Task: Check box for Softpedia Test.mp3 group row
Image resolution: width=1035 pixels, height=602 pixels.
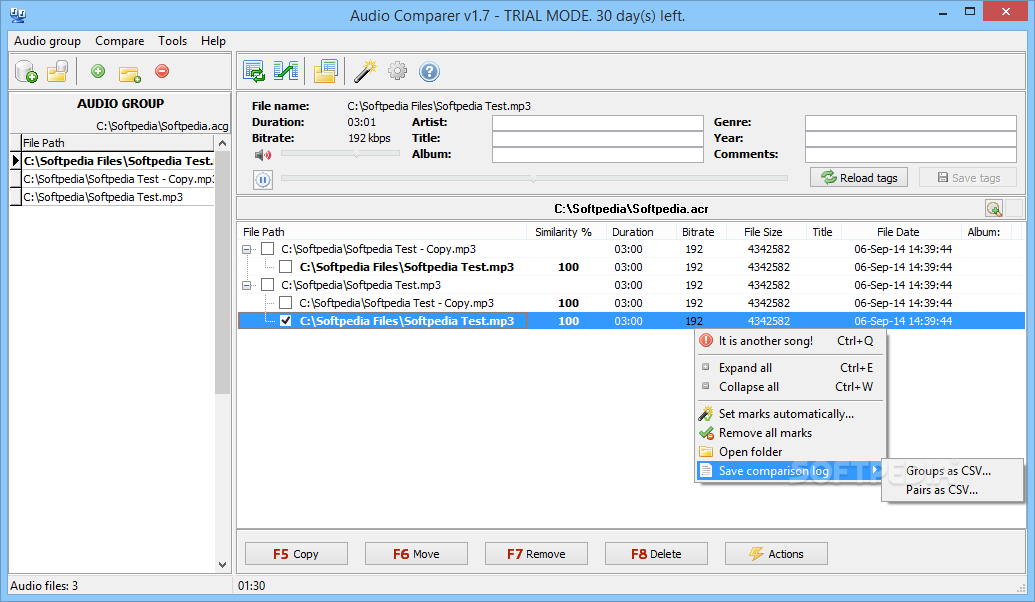Action: (x=267, y=284)
